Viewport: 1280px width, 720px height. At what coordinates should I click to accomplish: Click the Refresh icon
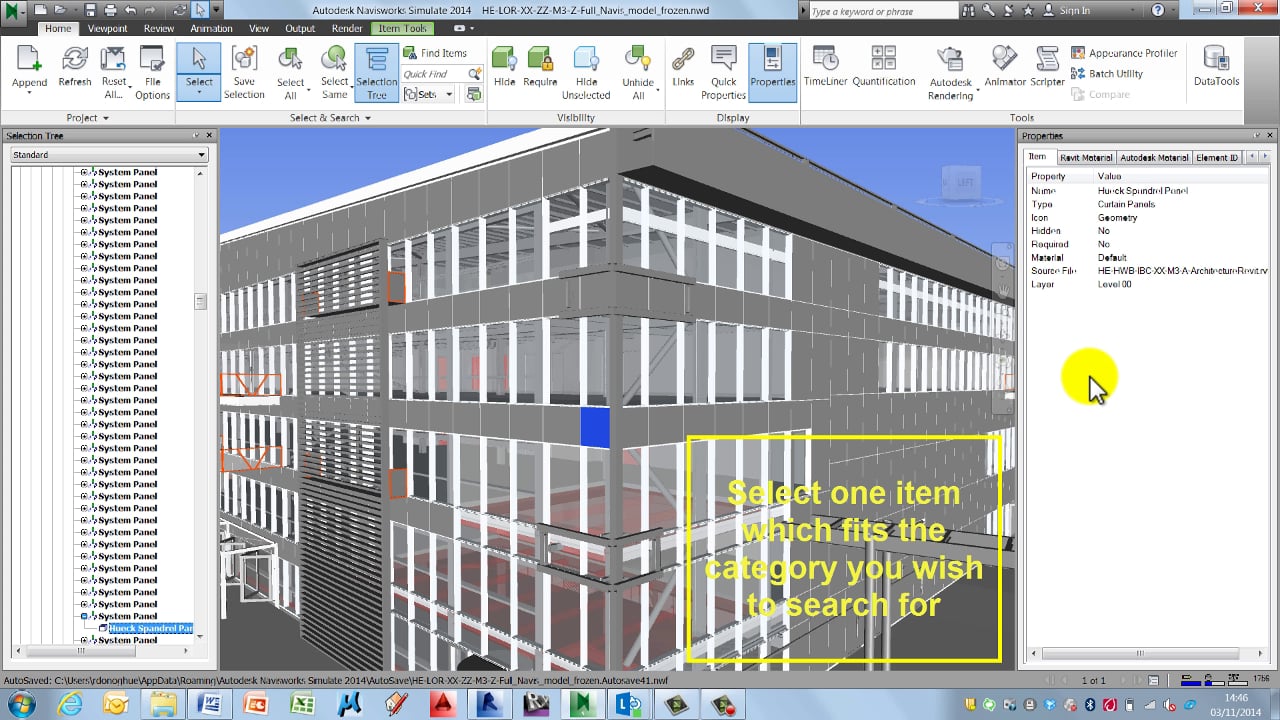pos(74,59)
